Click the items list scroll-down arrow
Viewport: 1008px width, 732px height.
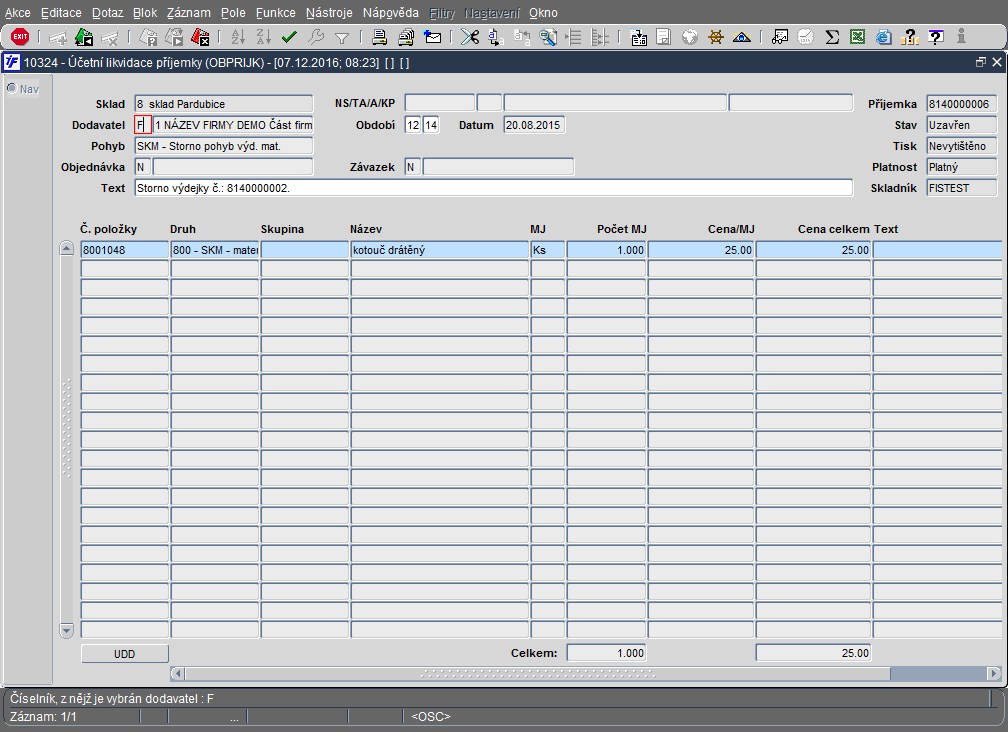66,630
